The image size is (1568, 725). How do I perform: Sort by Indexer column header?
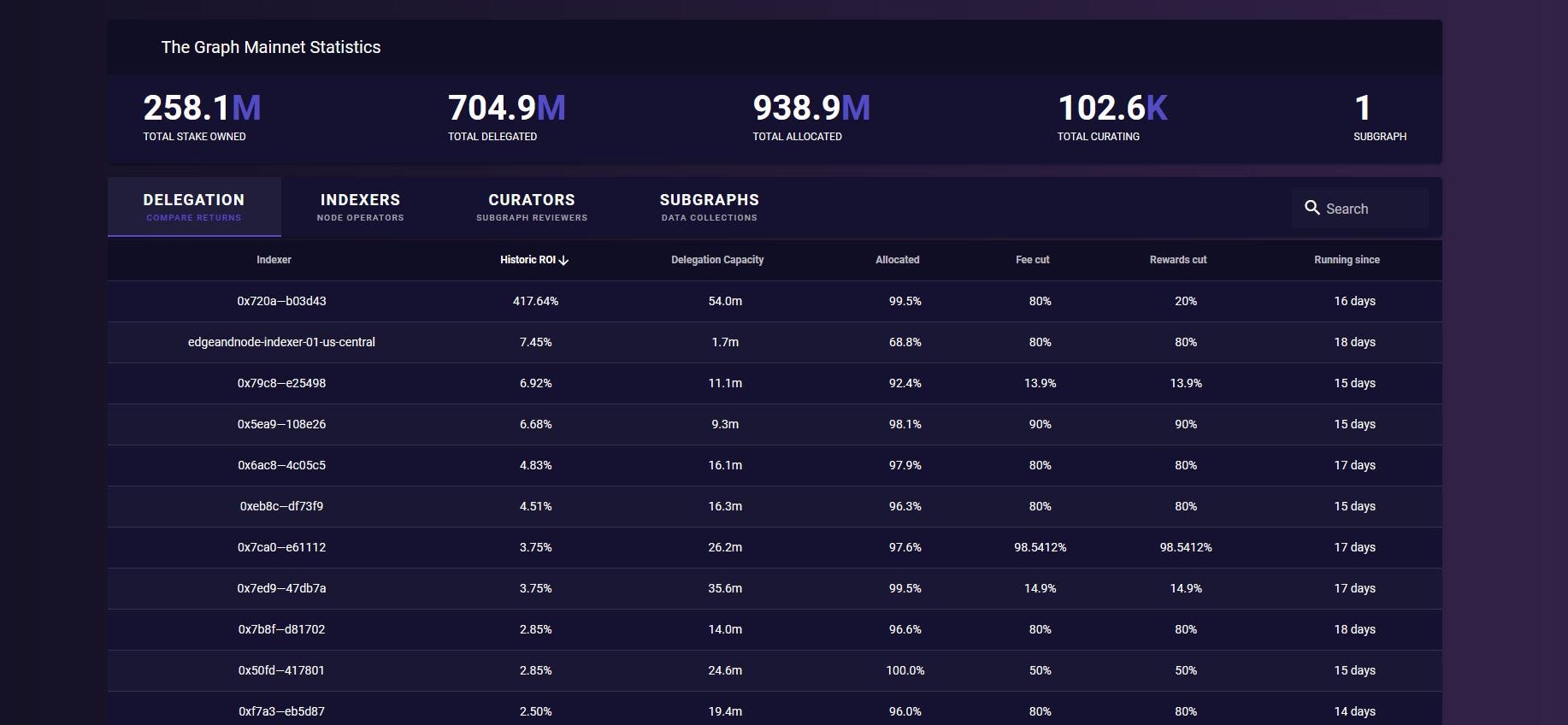point(274,260)
